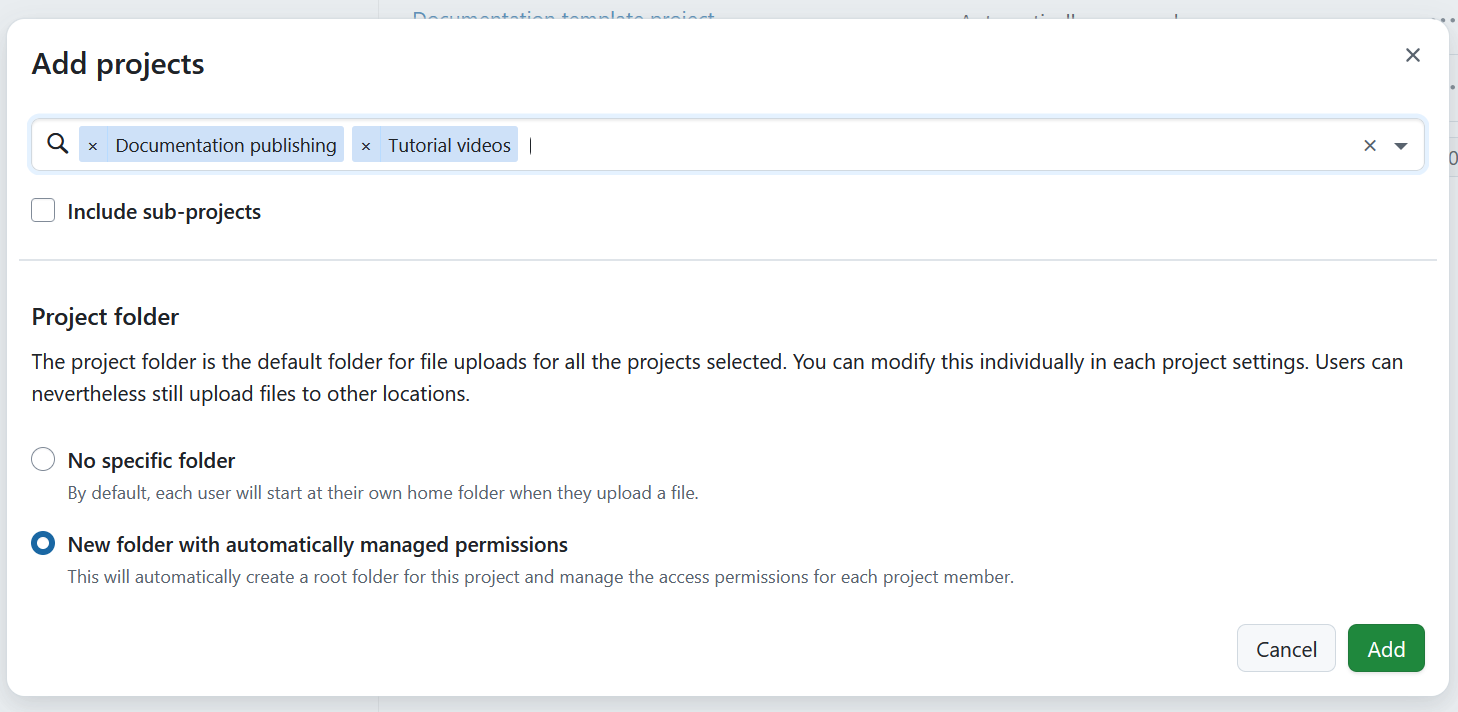Open the project selection dropdown arrow
This screenshot has width=1458, height=712.
(x=1401, y=145)
